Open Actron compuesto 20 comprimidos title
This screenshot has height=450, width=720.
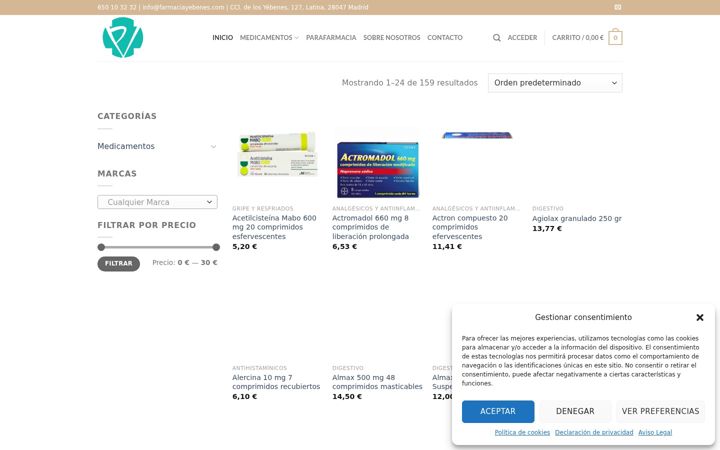[x=470, y=227]
